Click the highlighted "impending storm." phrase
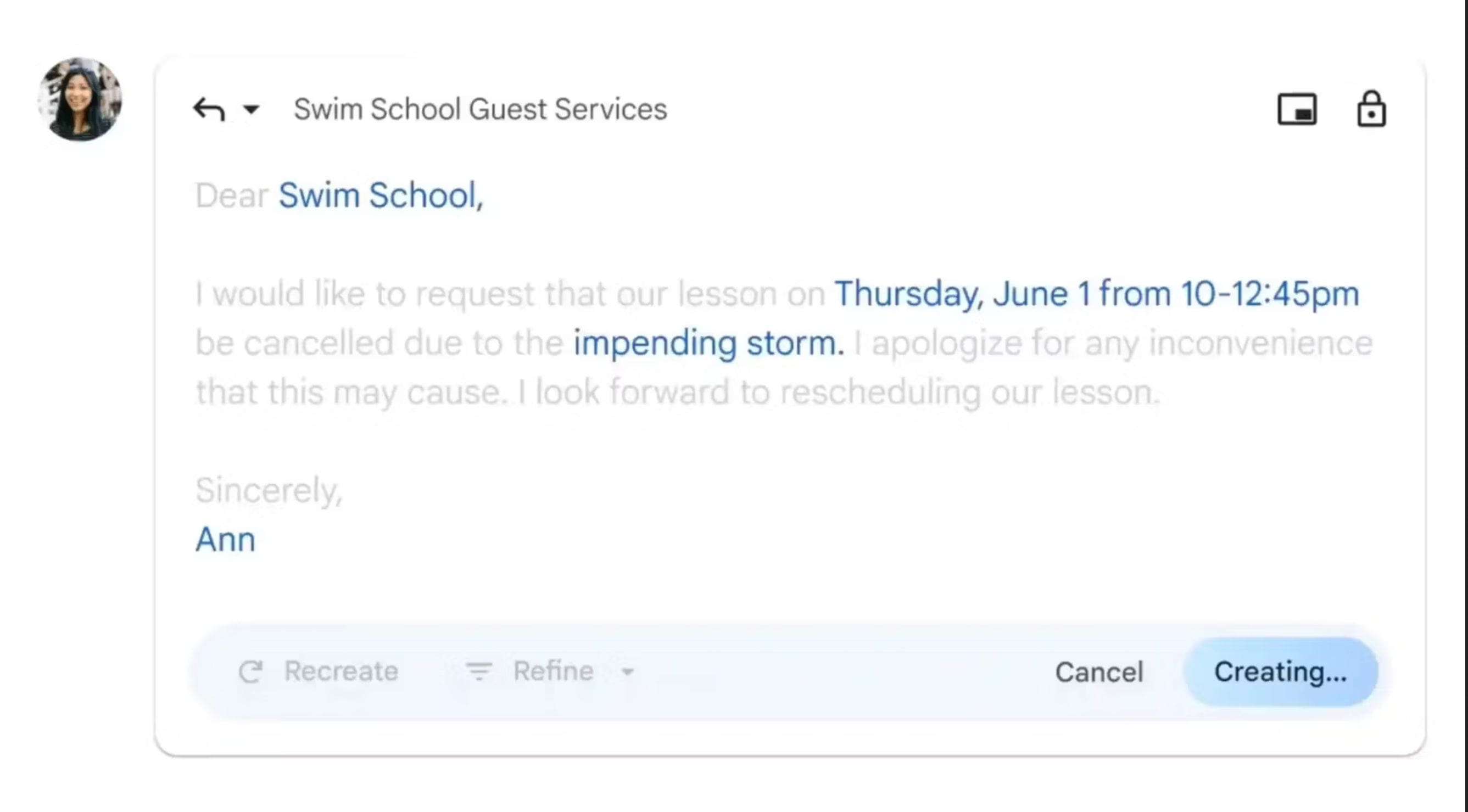 pyautogui.click(x=708, y=343)
